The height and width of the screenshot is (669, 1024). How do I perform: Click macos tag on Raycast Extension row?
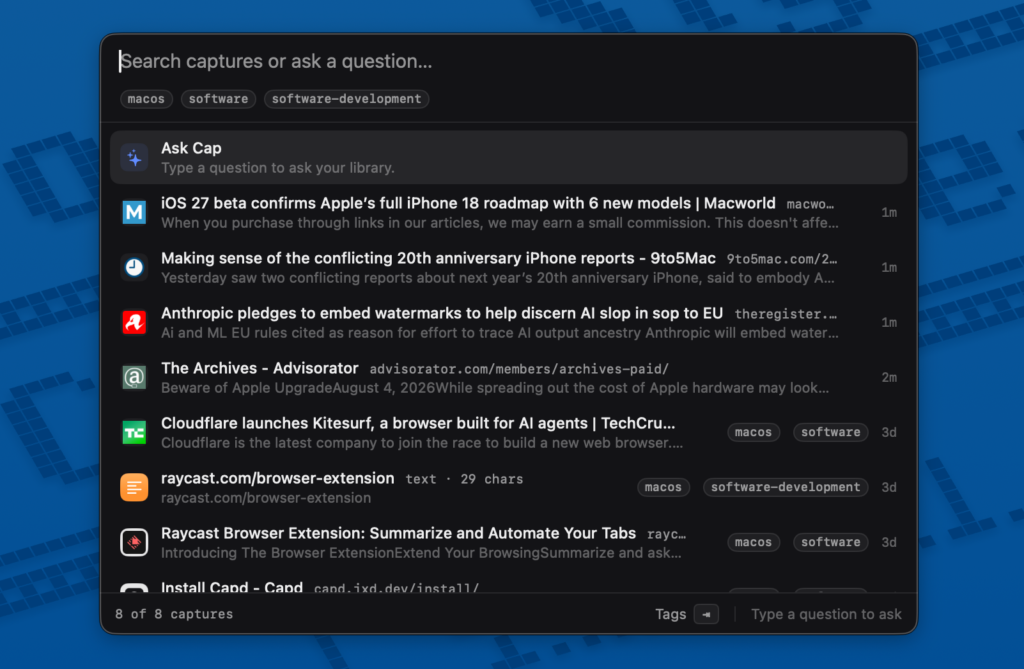pos(753,542)
